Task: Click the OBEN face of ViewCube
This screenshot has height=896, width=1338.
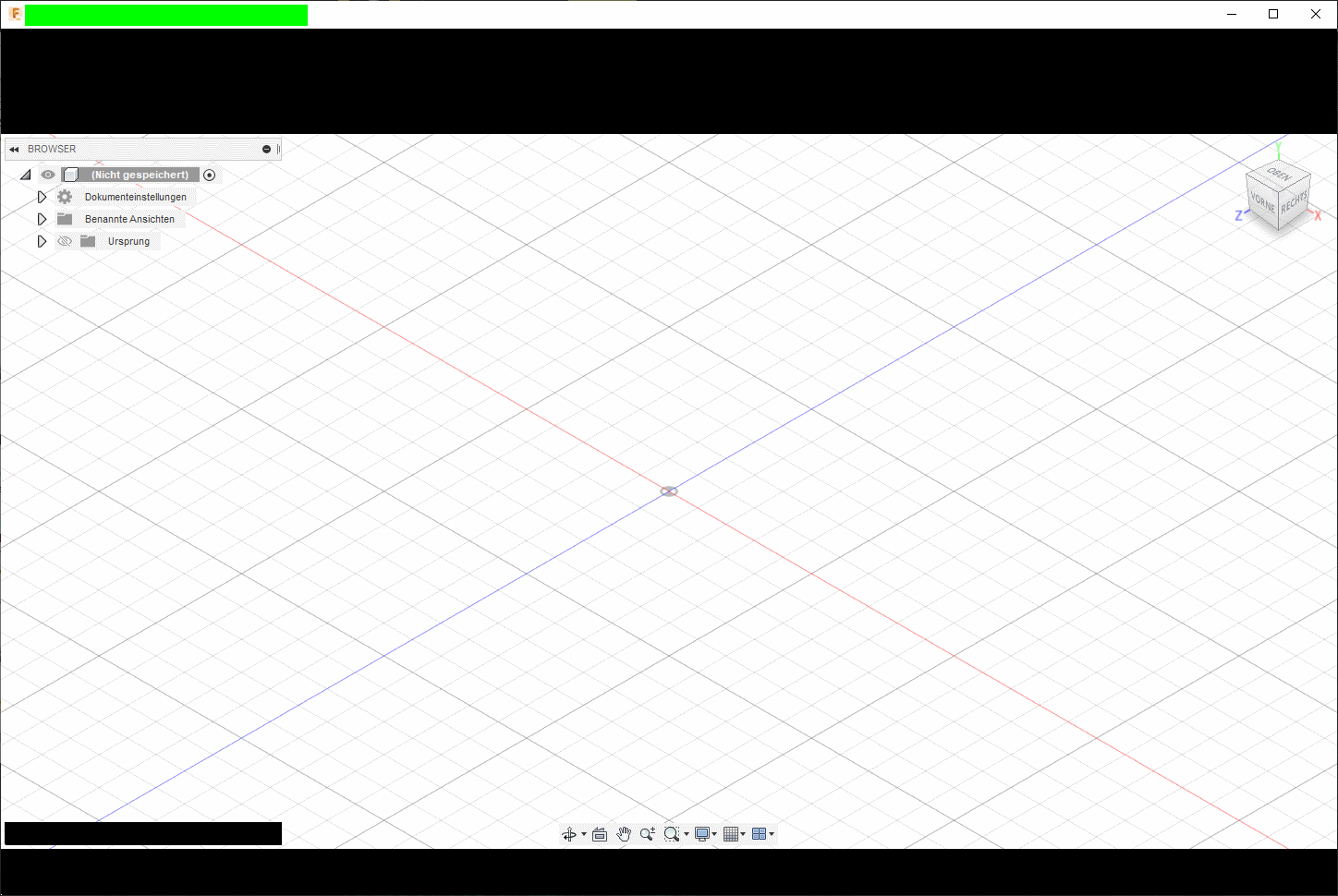Action: click(1279, 175)
